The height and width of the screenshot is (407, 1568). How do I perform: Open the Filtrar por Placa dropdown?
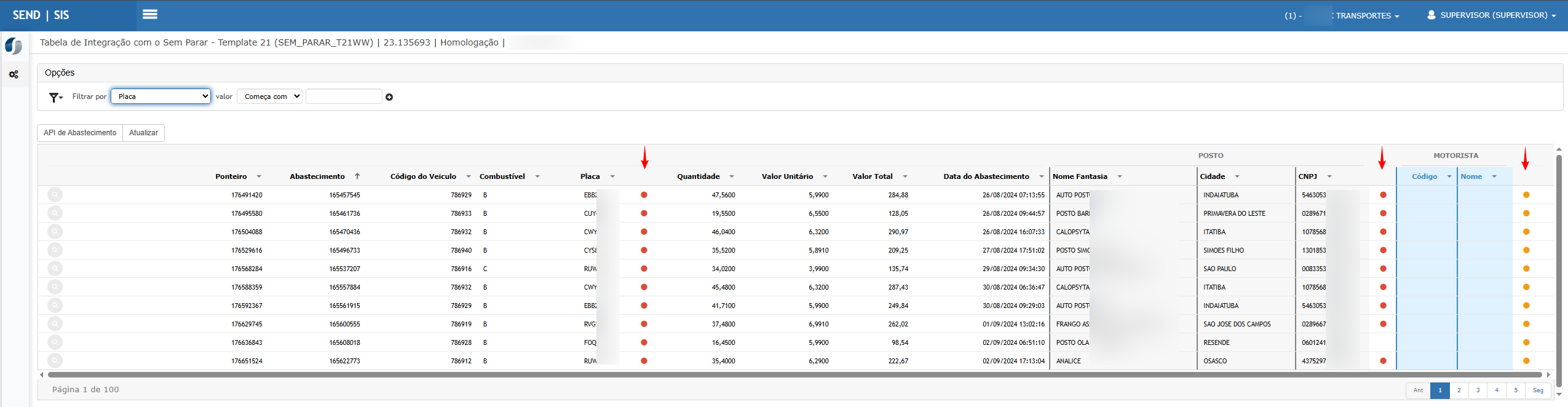160,97
